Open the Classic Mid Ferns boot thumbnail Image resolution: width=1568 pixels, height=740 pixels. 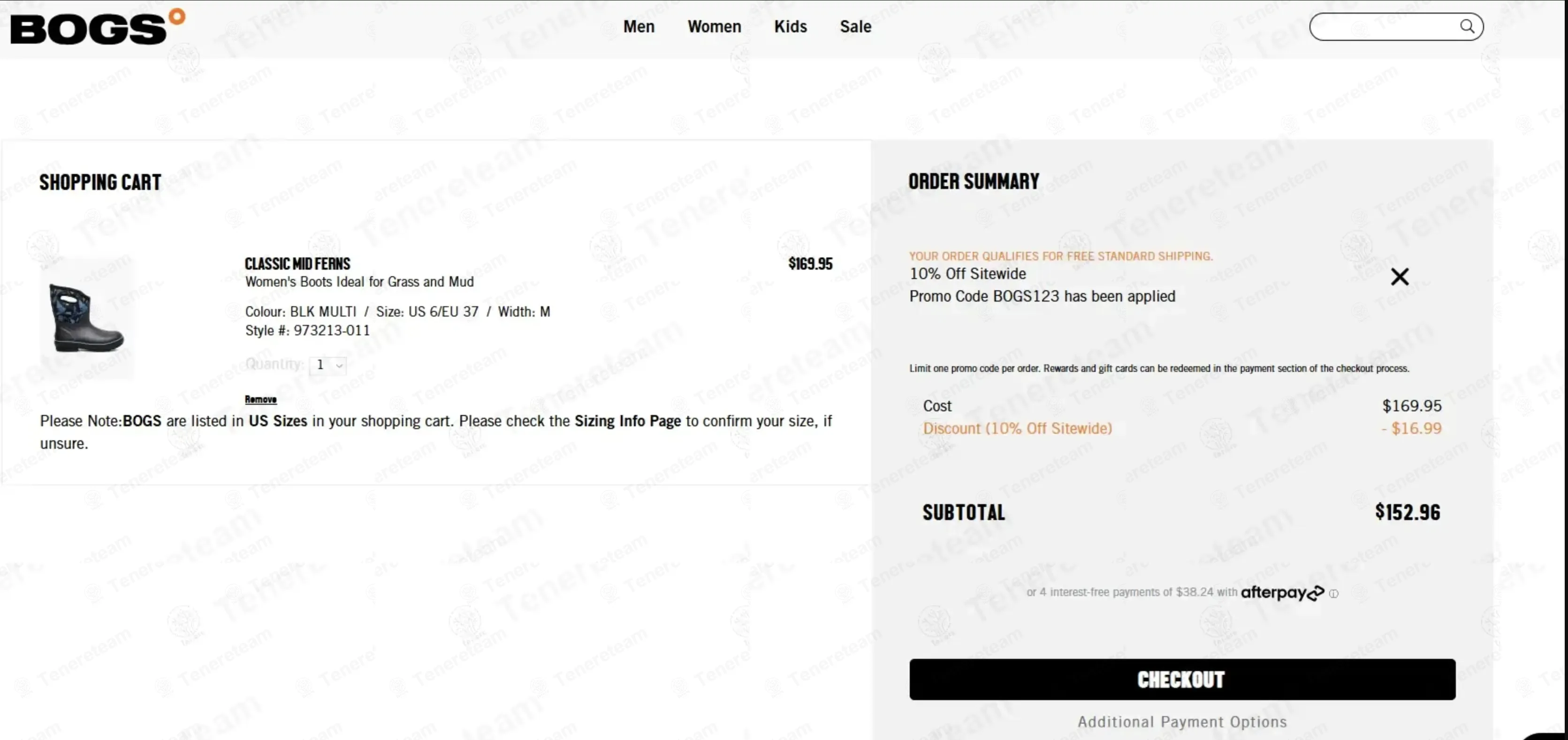pyautogui.click(x=87, y=318)
